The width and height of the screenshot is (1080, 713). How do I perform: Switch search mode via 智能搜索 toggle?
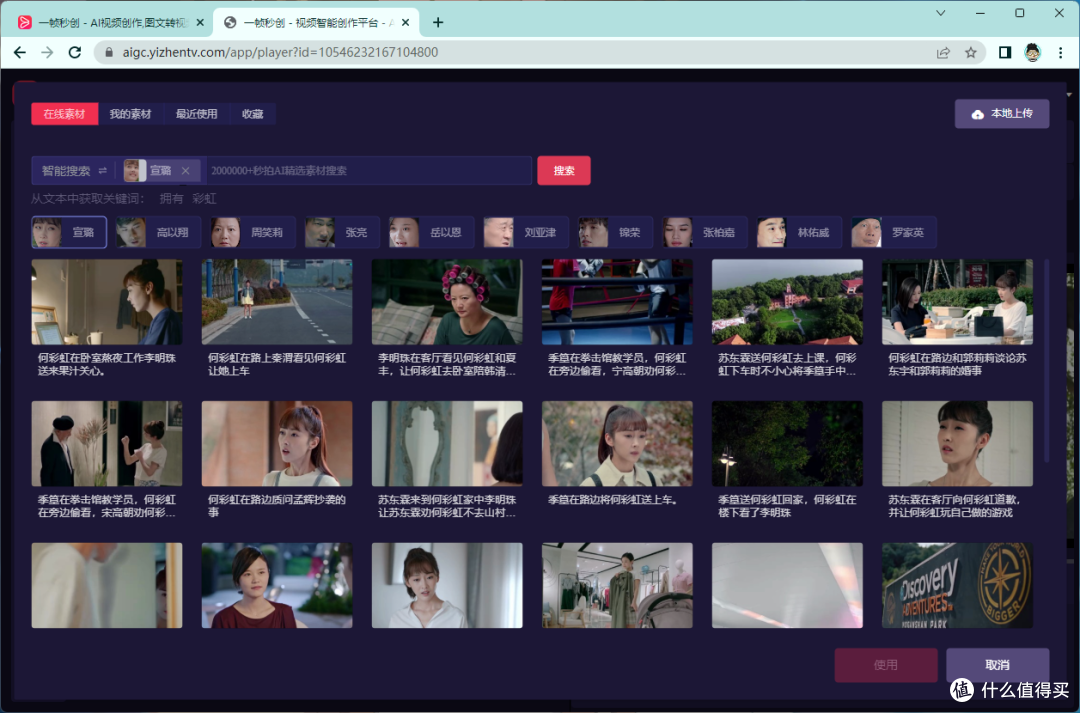pos(74,171)
